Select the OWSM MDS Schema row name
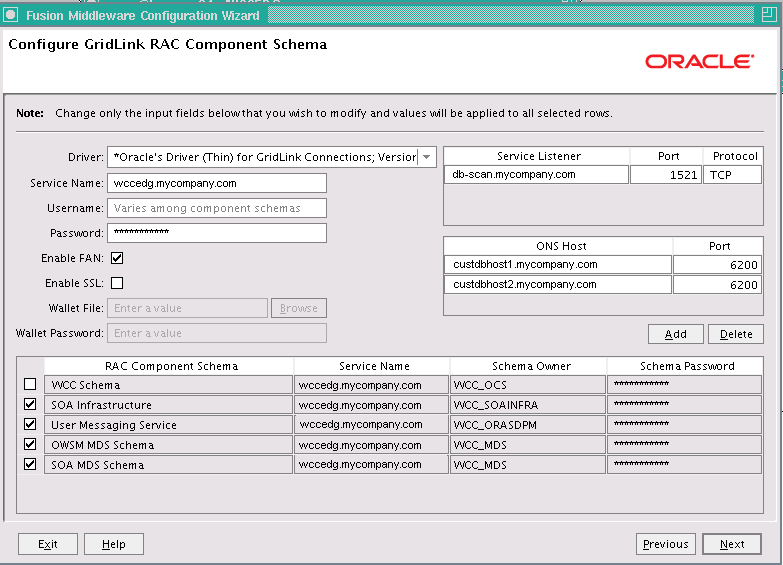 click(x=168, y=445)
